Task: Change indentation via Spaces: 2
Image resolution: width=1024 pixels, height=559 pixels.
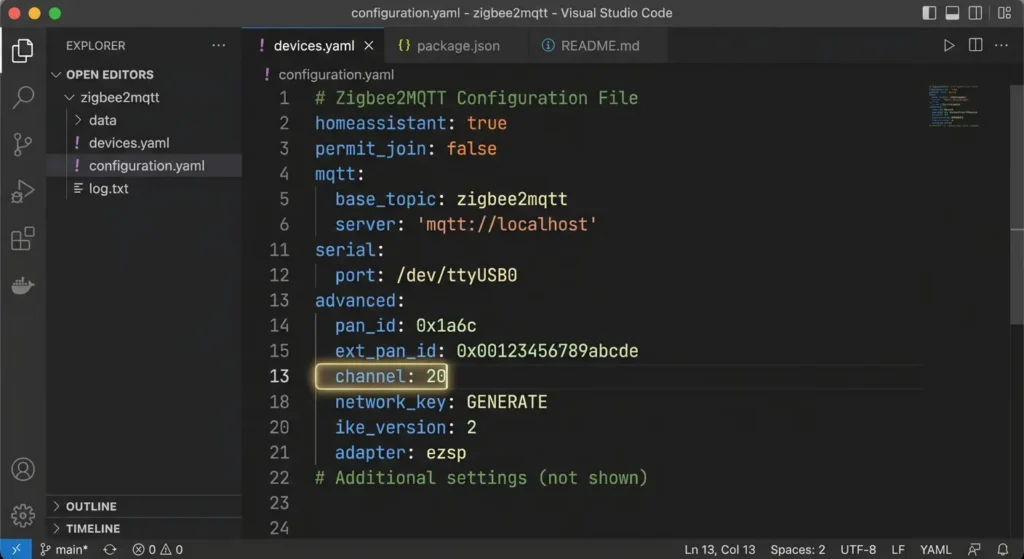Action: (797, 549)
